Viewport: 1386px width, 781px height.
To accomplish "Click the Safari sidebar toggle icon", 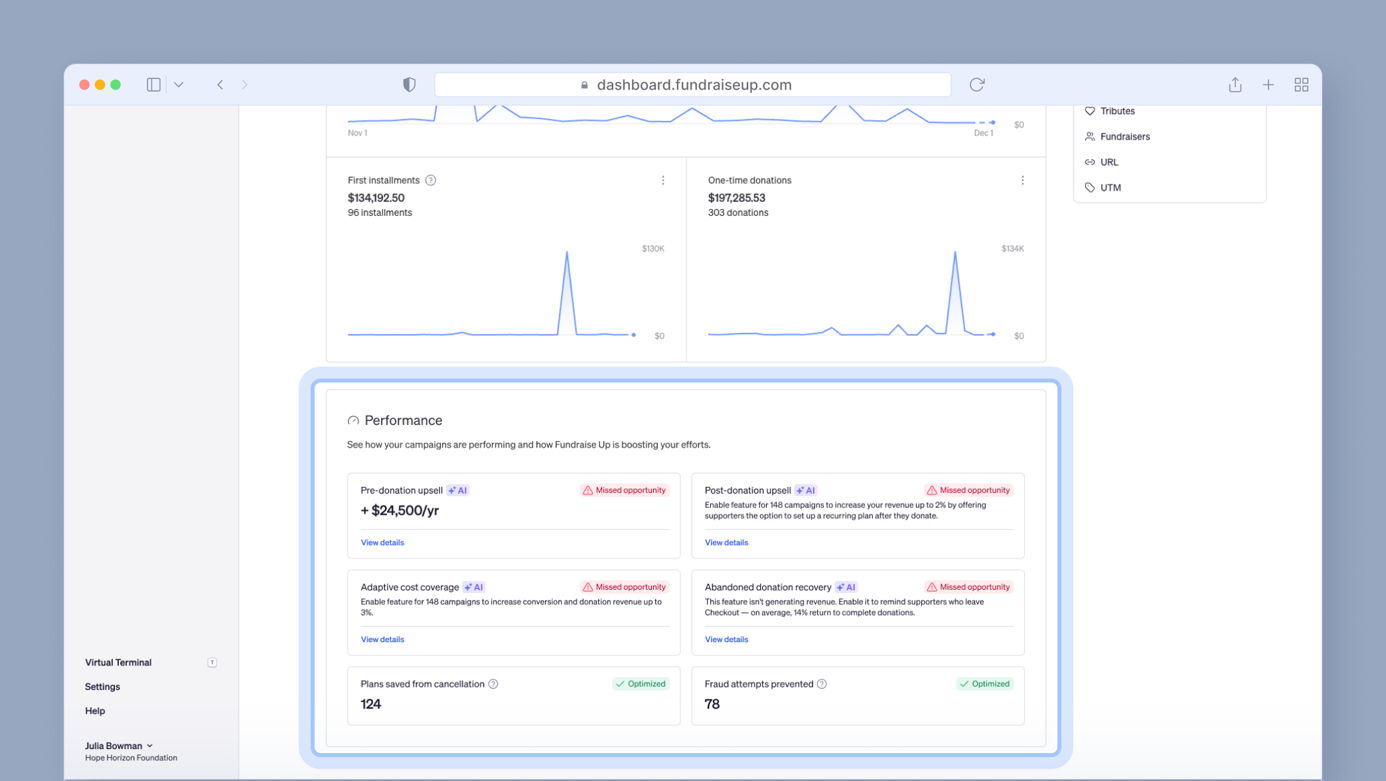I will [x=153, y=85].
